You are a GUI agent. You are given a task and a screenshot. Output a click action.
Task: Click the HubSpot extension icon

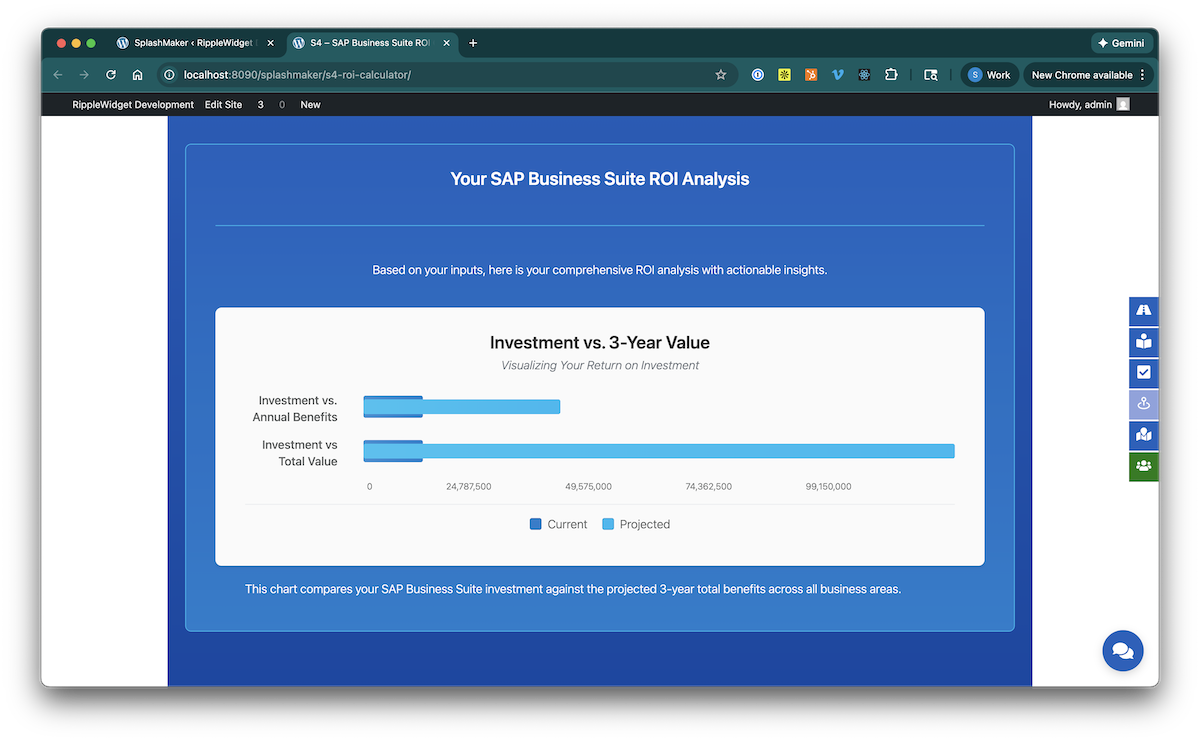pos(811,75)
